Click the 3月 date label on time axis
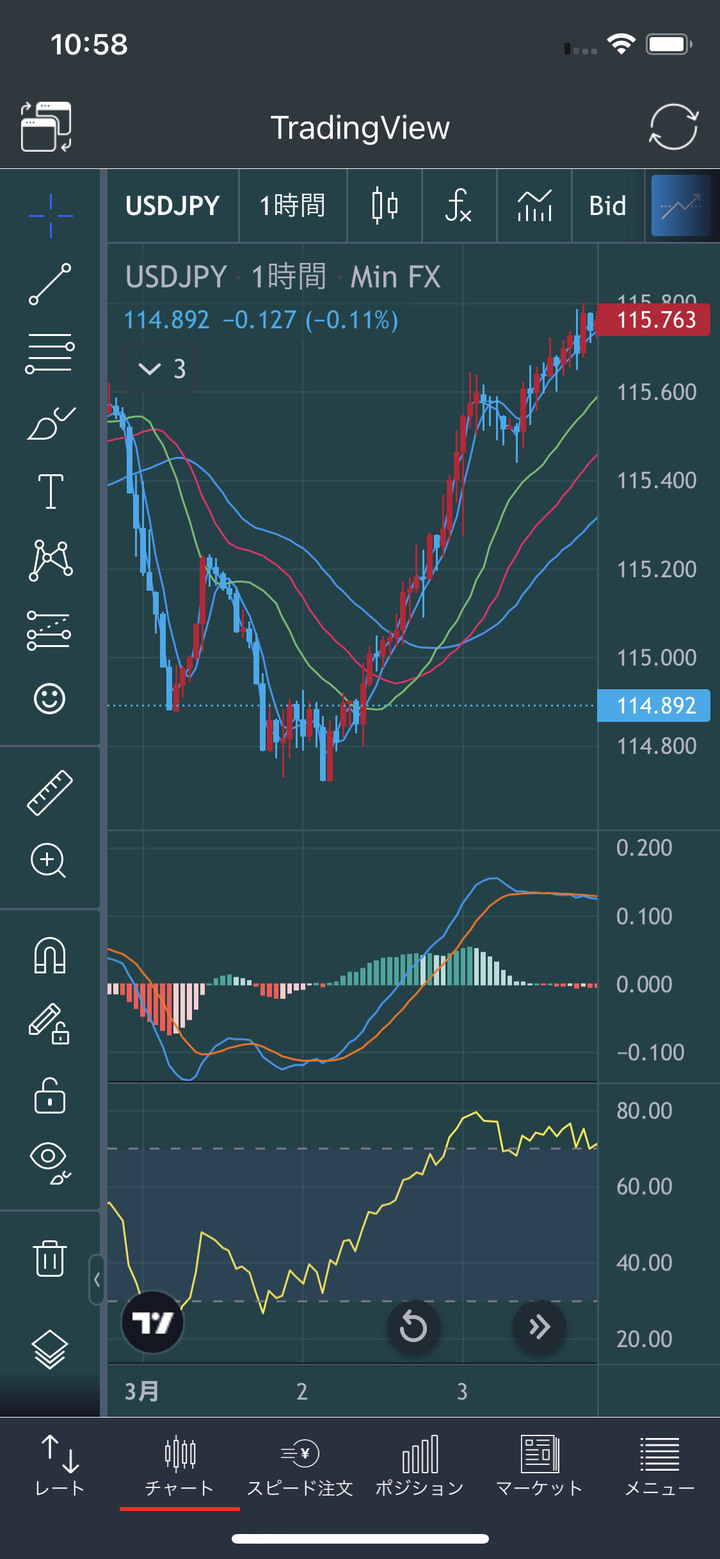The height and width of the screenshot is (1559, 720). pos(142,1391)
